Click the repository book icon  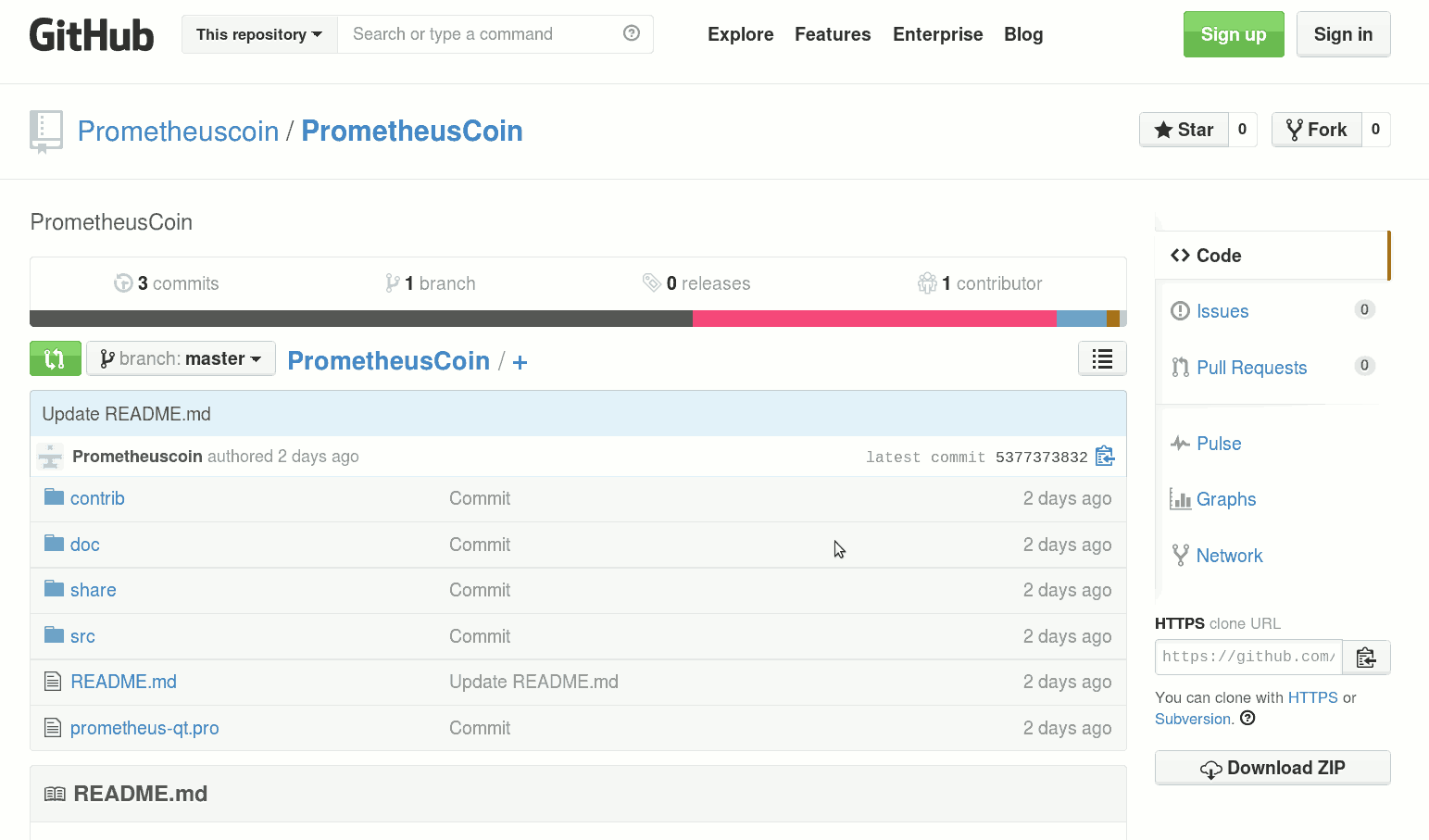[x=46, y=132]
